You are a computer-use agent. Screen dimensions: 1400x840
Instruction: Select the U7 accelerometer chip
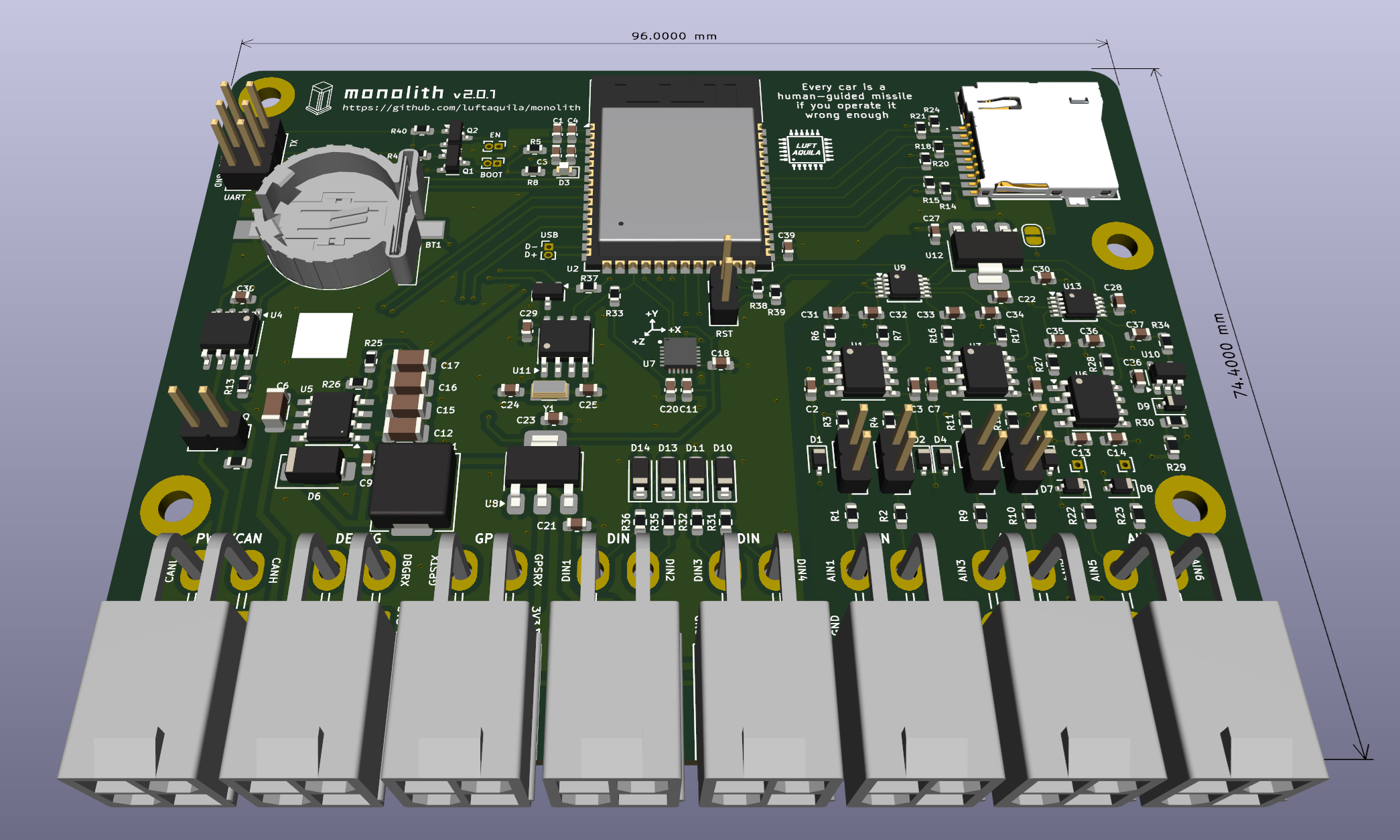pos(679,353)
